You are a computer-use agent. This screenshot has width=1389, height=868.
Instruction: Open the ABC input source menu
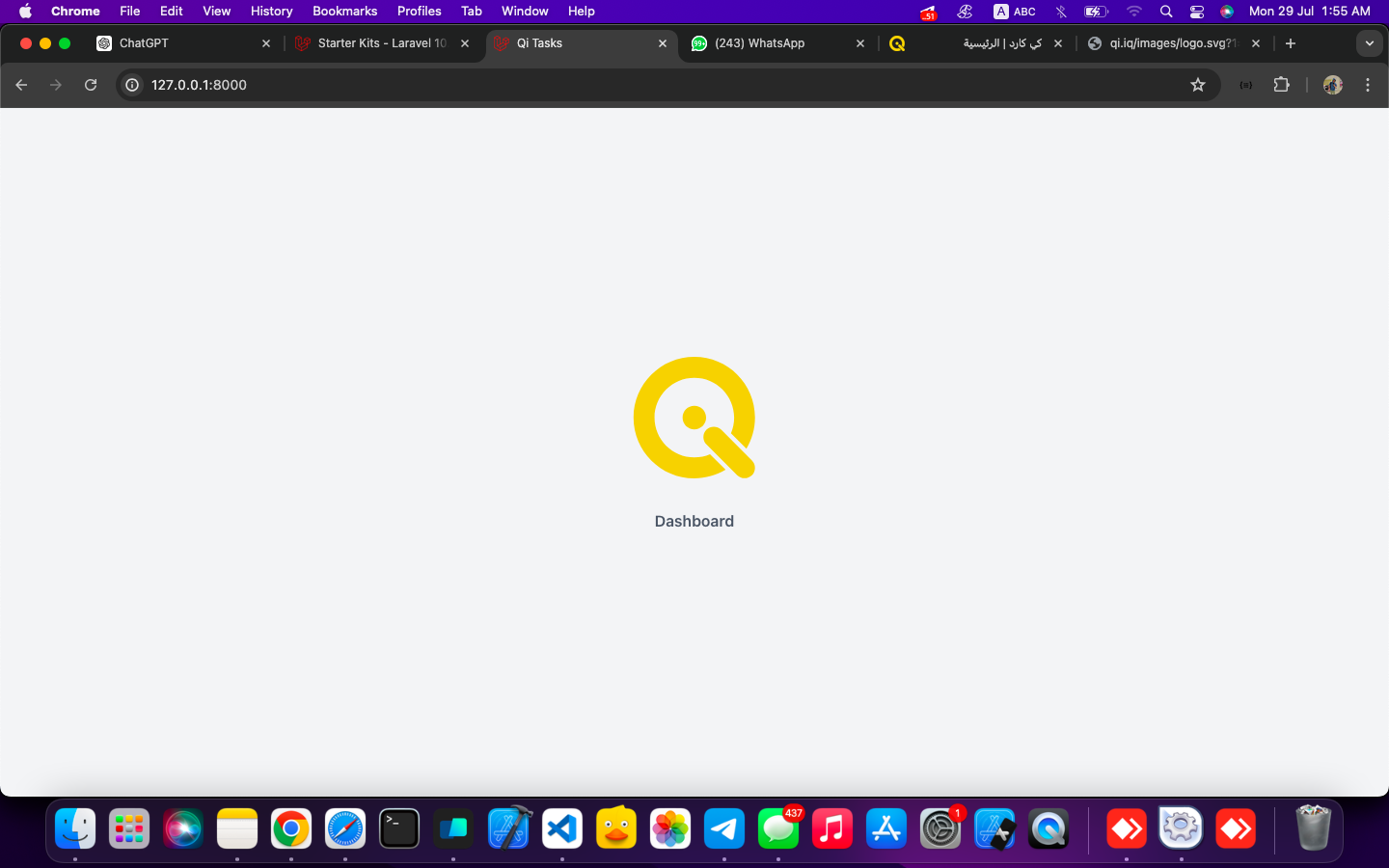point(1015,12)
